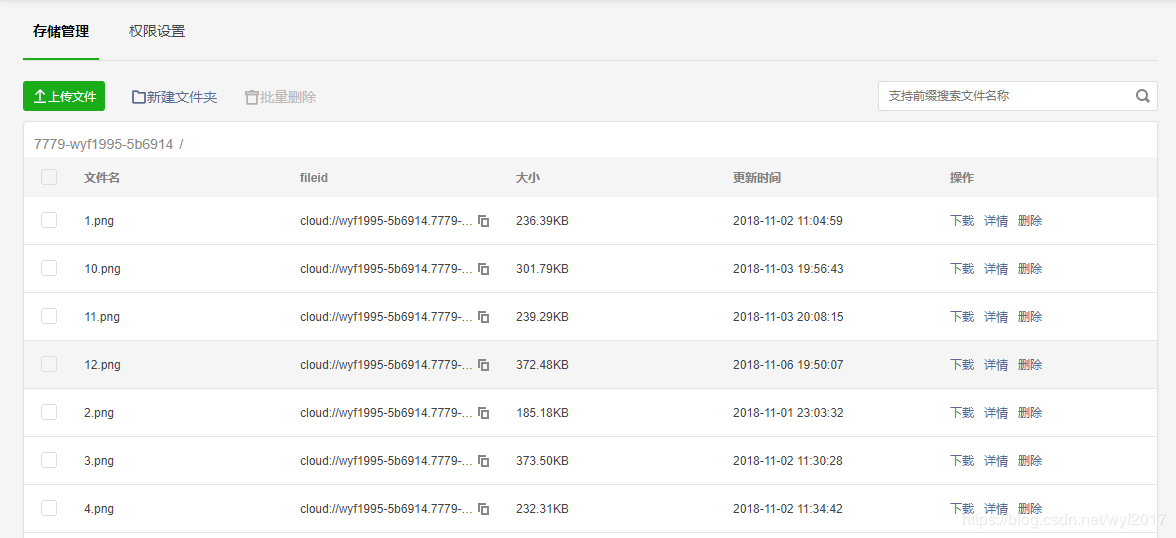This screenshot has height=538, width=1176.
Task: Select all files with header checkbox
Action: pyautogui.click(x=49, y=177)
